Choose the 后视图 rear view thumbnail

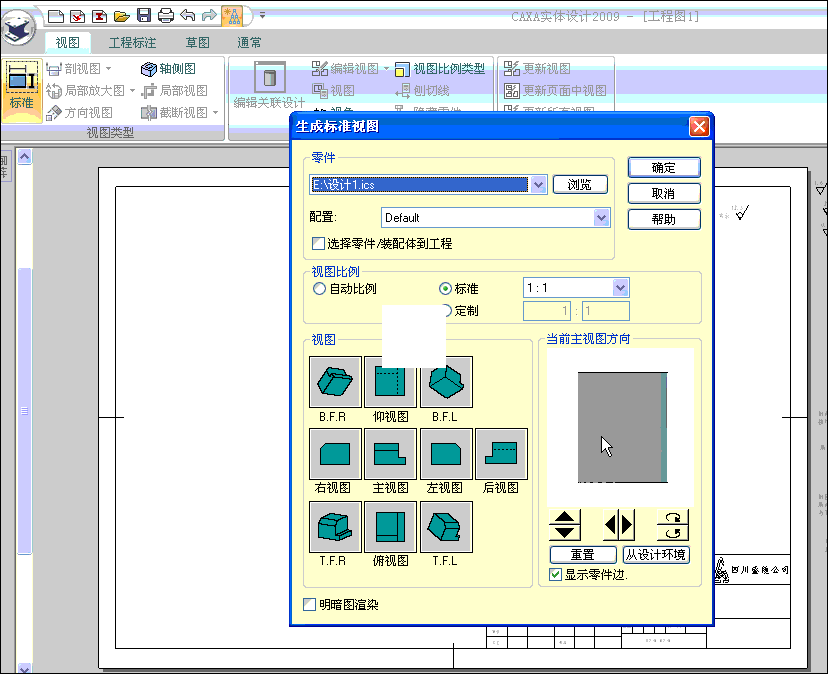click(501, 454)
